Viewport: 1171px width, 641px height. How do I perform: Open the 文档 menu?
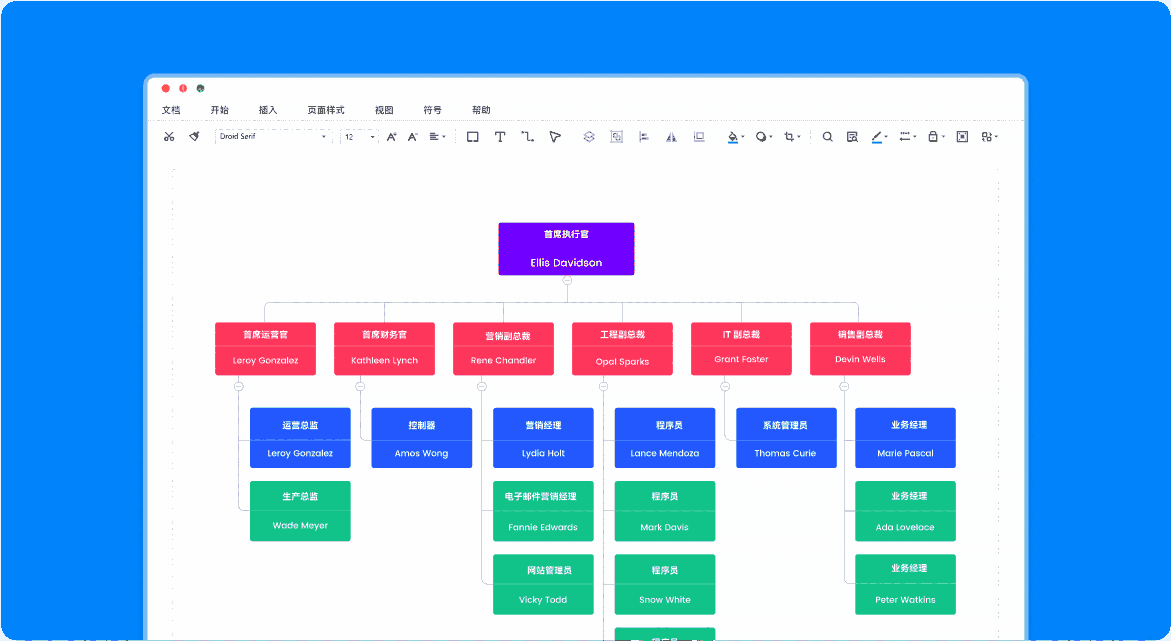171,110
